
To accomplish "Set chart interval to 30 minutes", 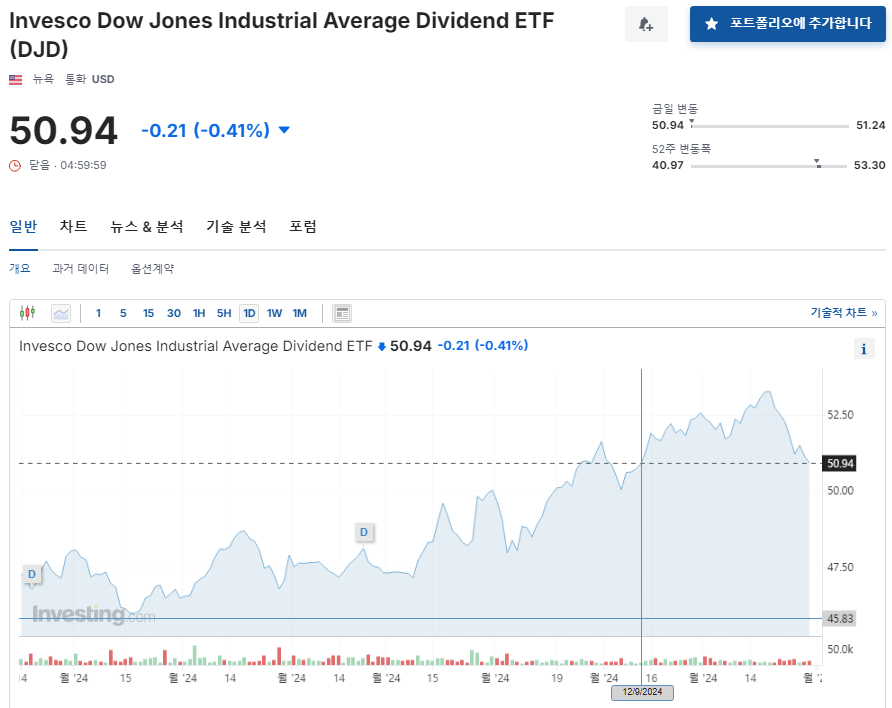I will pyautogui.click(x=174, y=313).
